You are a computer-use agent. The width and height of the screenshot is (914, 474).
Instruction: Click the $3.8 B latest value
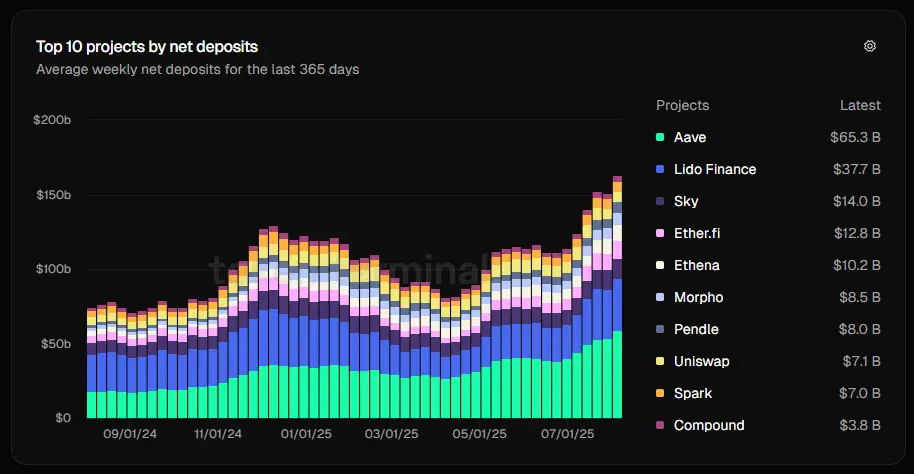860,425
